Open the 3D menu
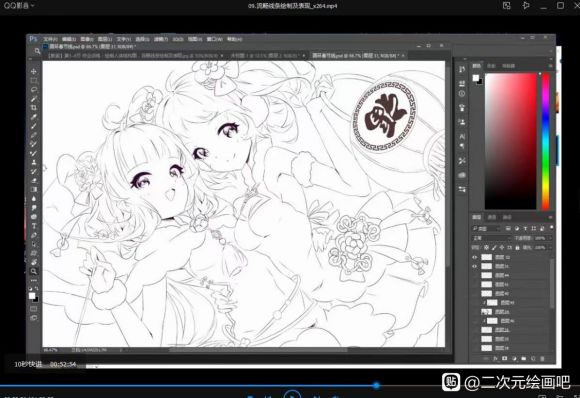Screen dimensions: 580x398 click(178, 39)
